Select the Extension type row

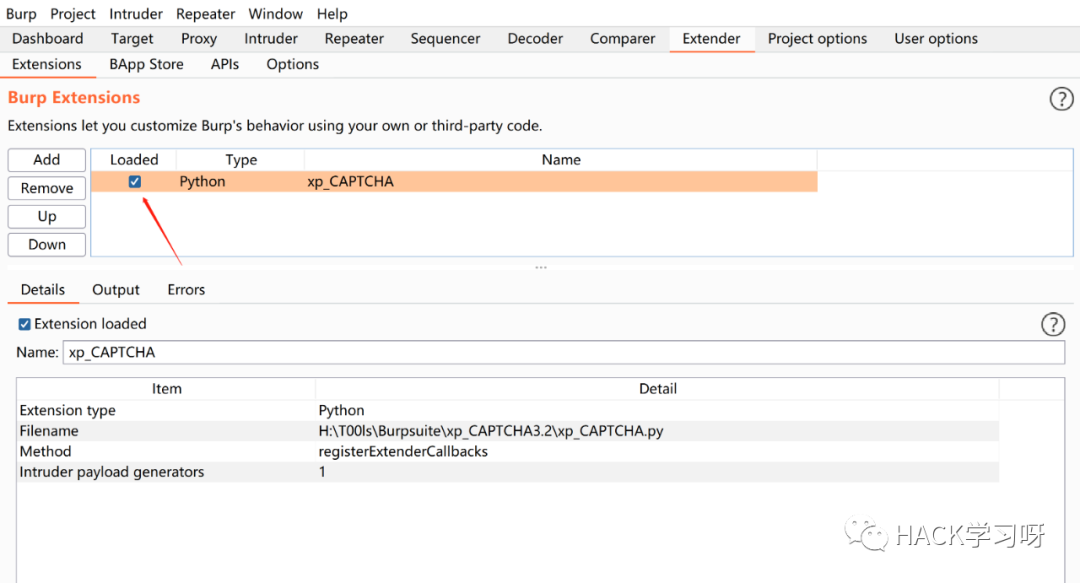(508, 410)
